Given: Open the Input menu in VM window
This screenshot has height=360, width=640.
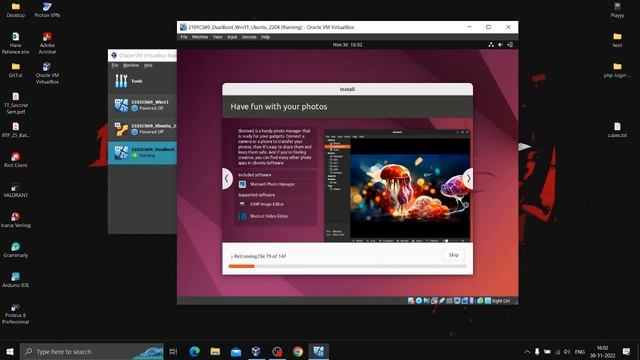Looking at the screenshot, I should 232,37.
